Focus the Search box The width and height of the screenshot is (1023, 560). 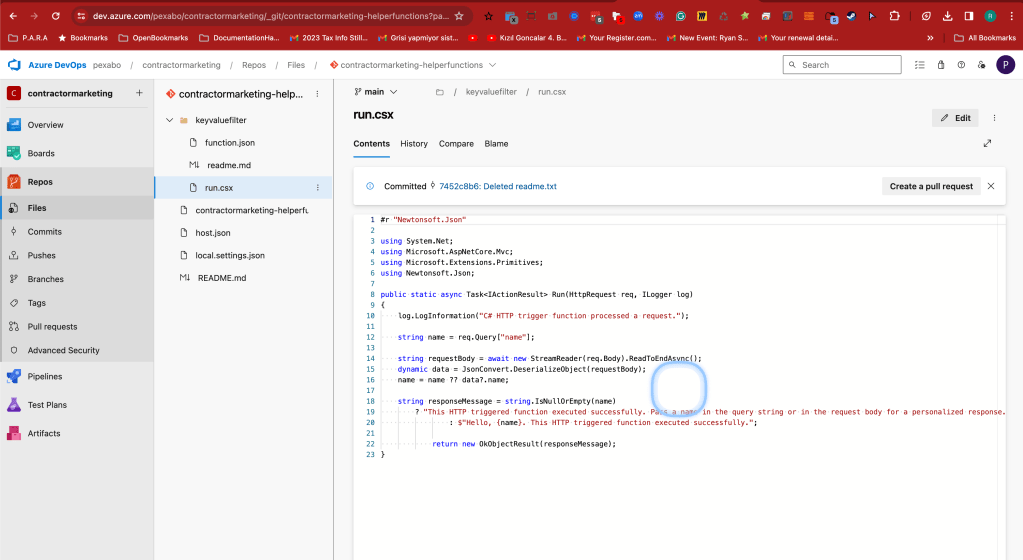pyautogui.click(x=842, y=65)
